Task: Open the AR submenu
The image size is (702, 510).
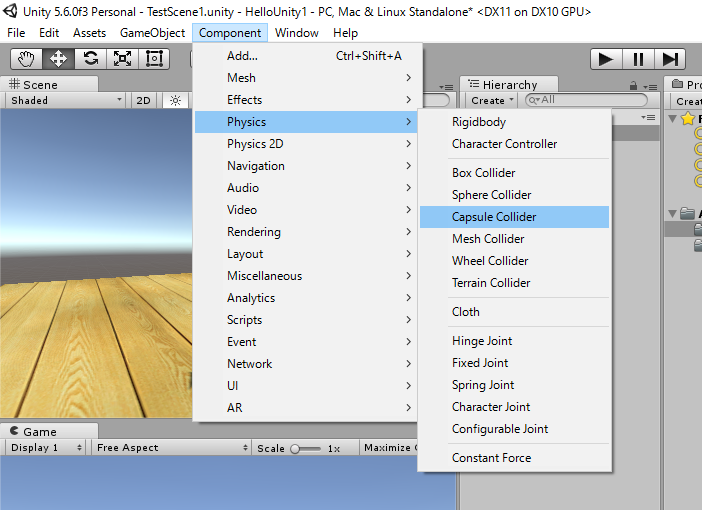Action: tap(306, 407)
